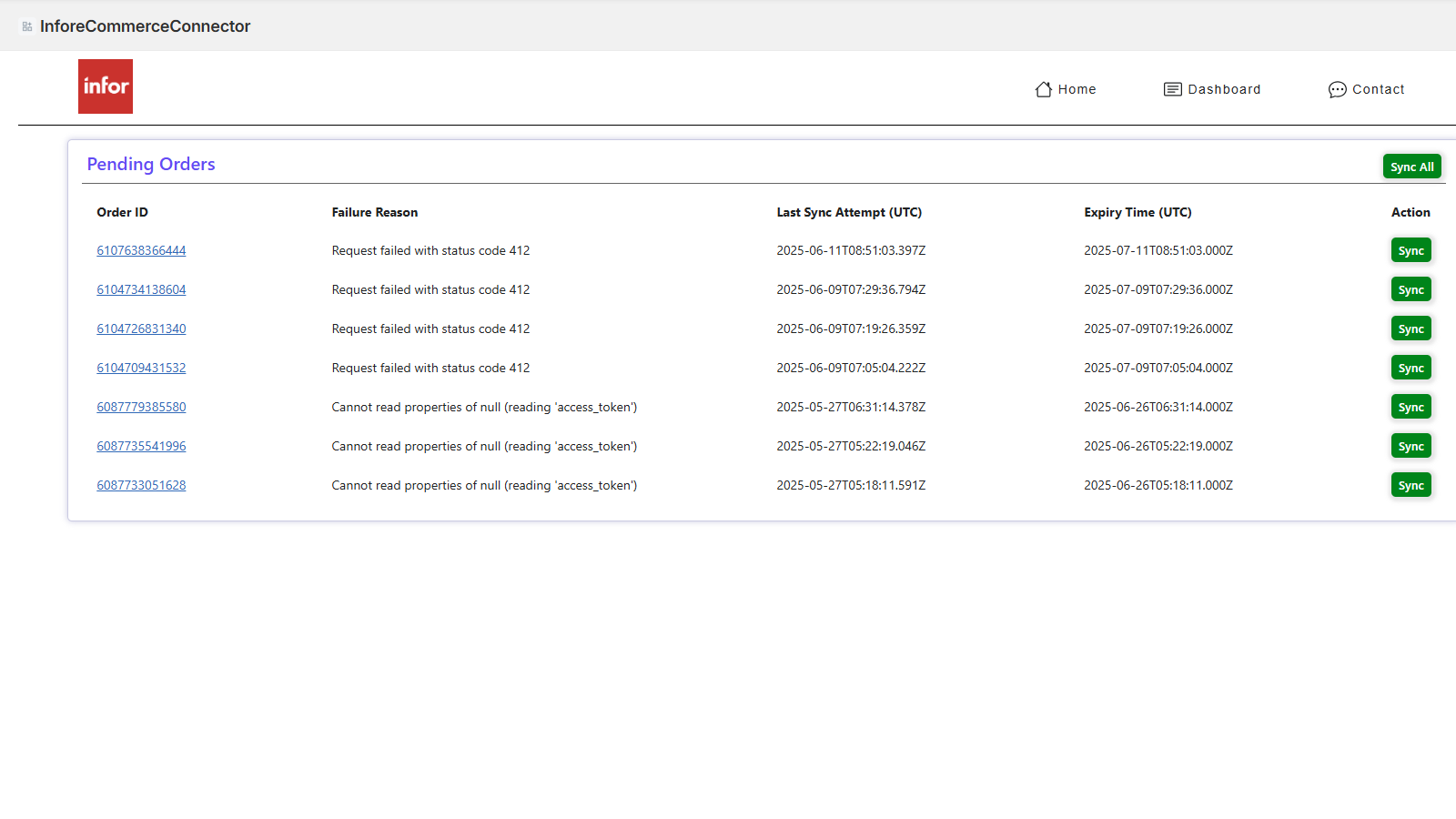Click timestamp 2025-06-09T07:05:04.222Z
The width and height of the screenshot is (1456, 819).
click(x=851, y=368)
